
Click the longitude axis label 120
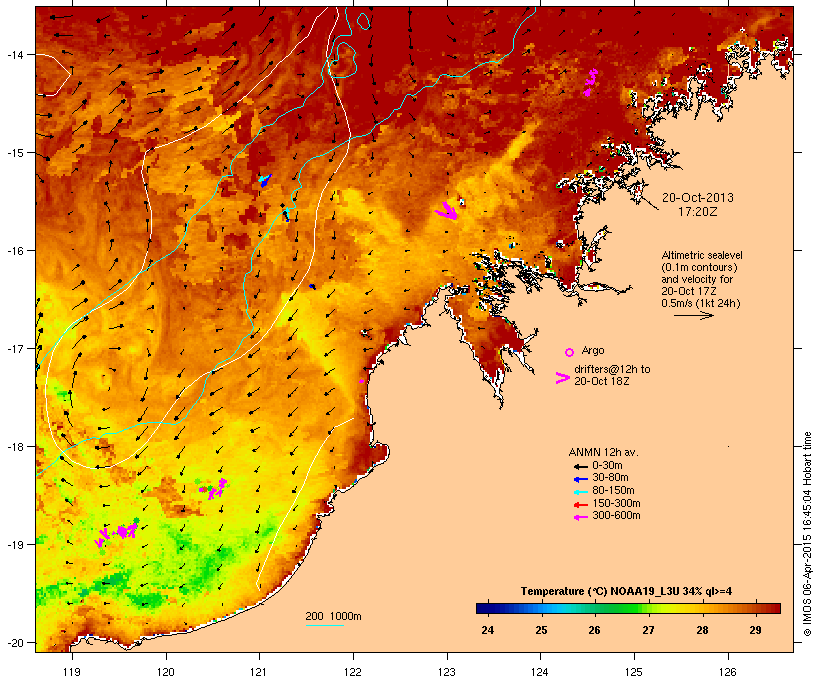click(166, 672)
